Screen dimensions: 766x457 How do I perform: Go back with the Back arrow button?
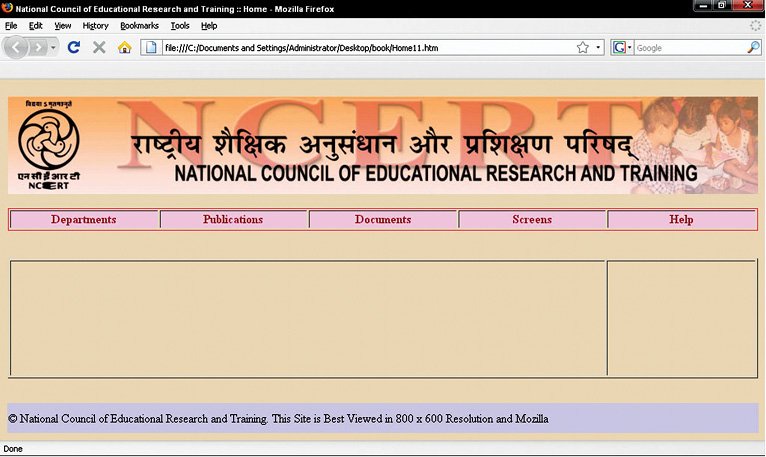click(16, 47)
